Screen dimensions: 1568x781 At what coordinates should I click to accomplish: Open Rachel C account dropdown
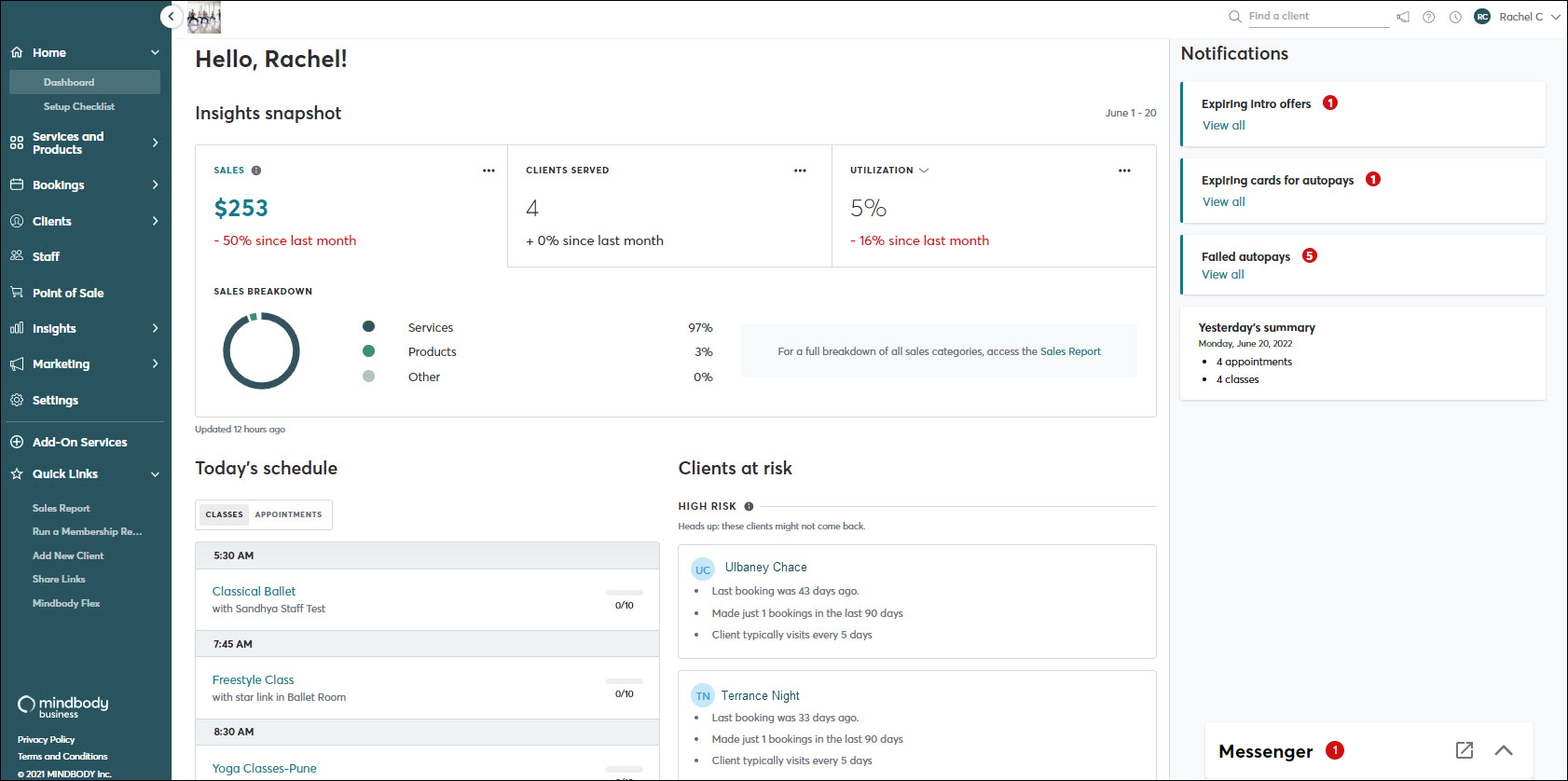pyautogui.click(x=1555, y=17)
